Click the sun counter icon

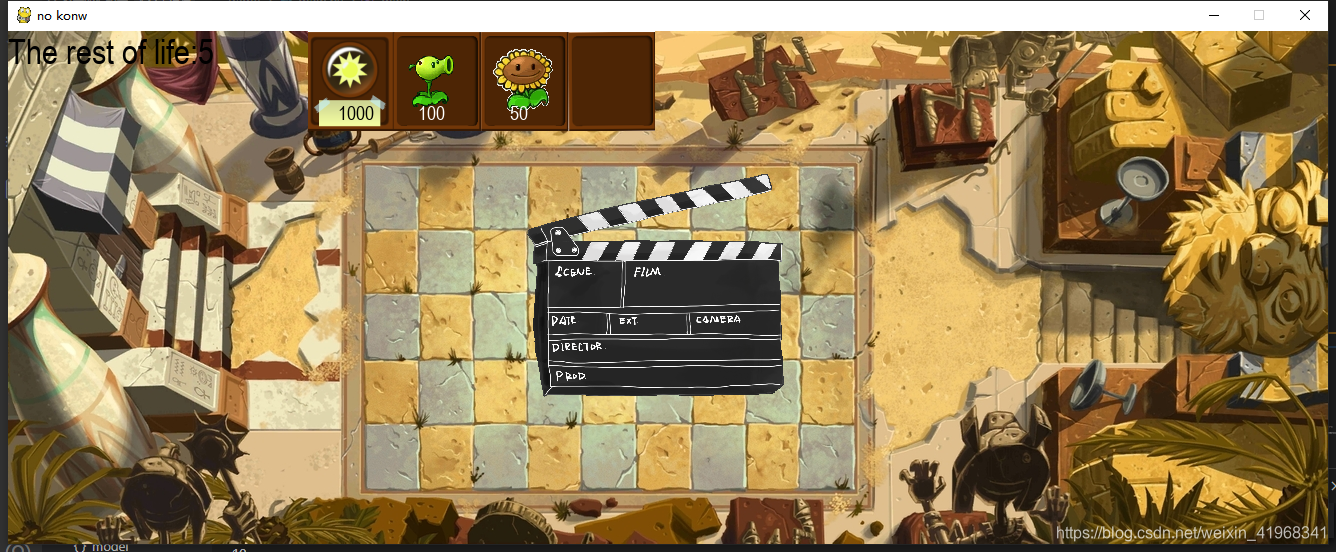point(350,69)
